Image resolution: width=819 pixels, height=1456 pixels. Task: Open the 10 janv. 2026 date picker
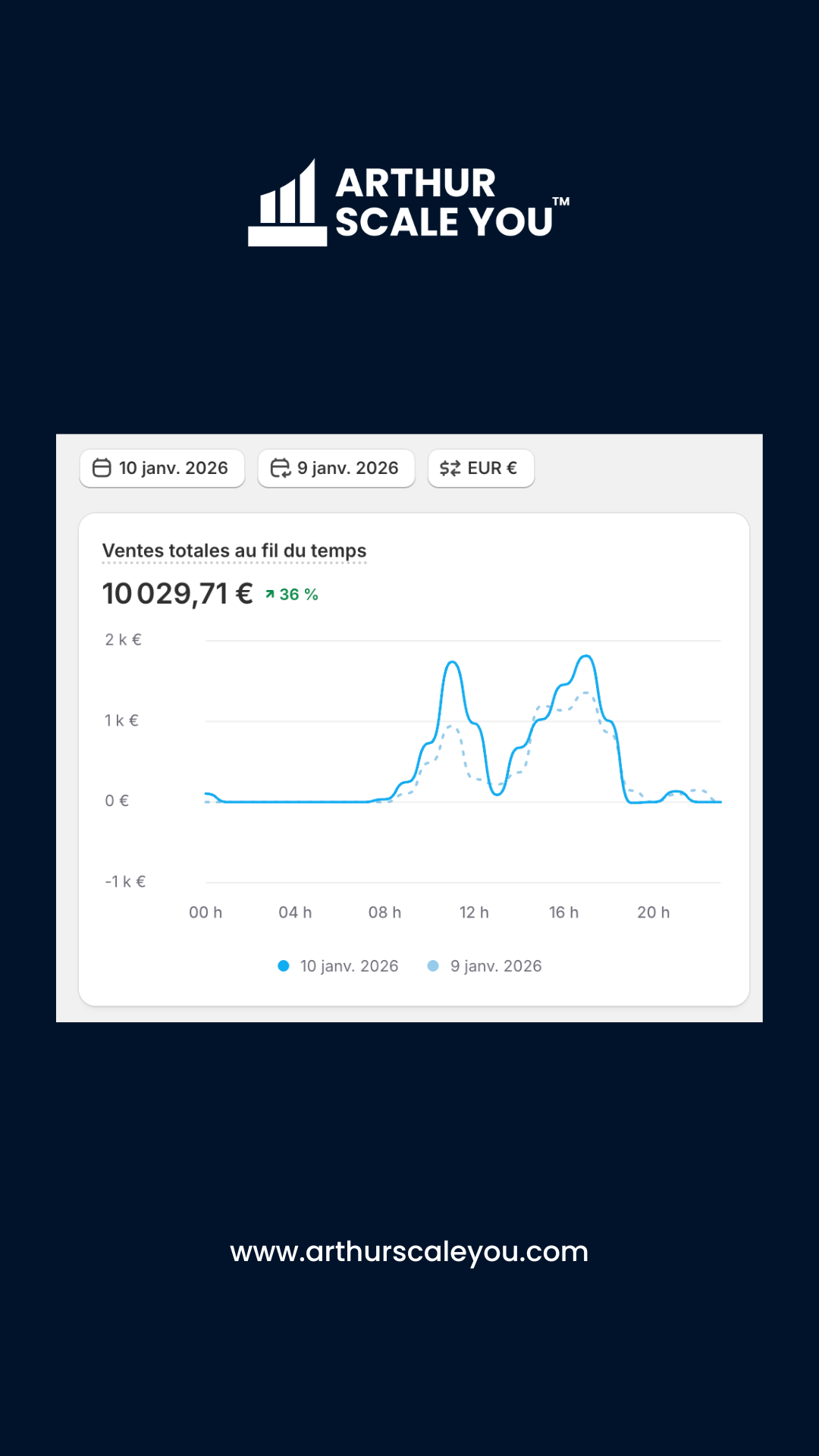(162, 468)
